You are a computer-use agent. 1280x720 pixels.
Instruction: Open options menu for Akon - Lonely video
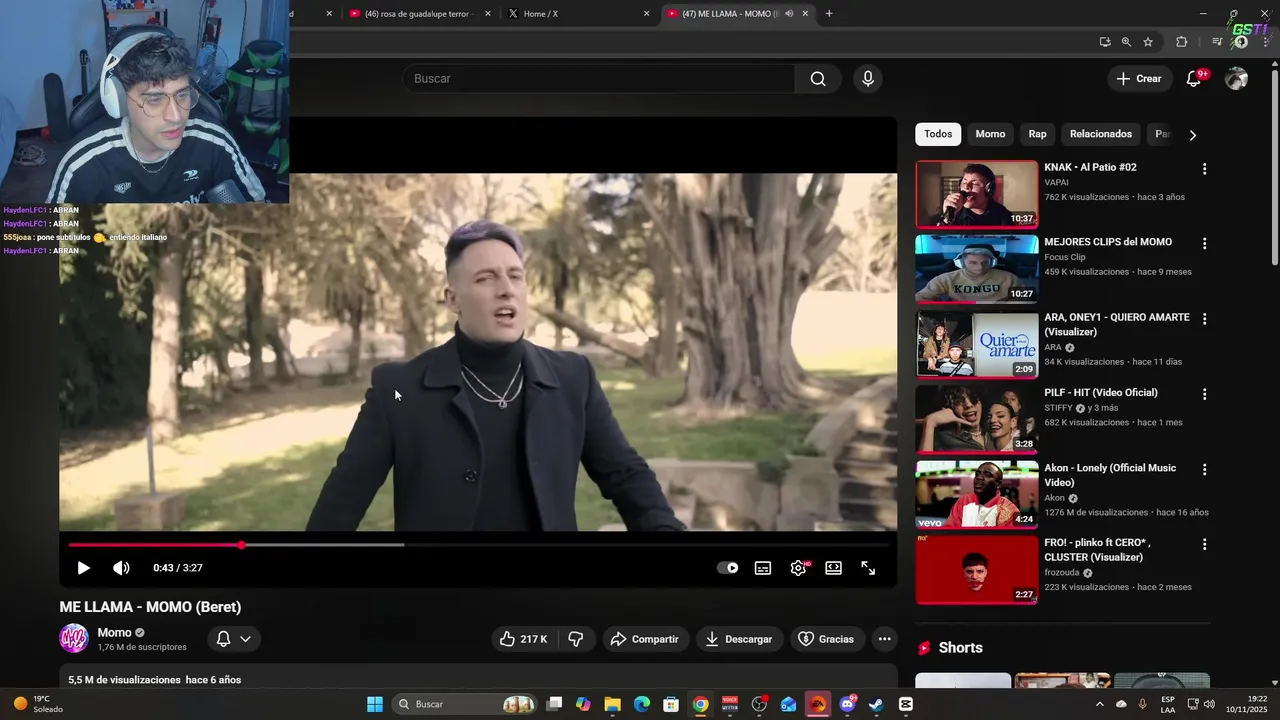point(1204,469)
